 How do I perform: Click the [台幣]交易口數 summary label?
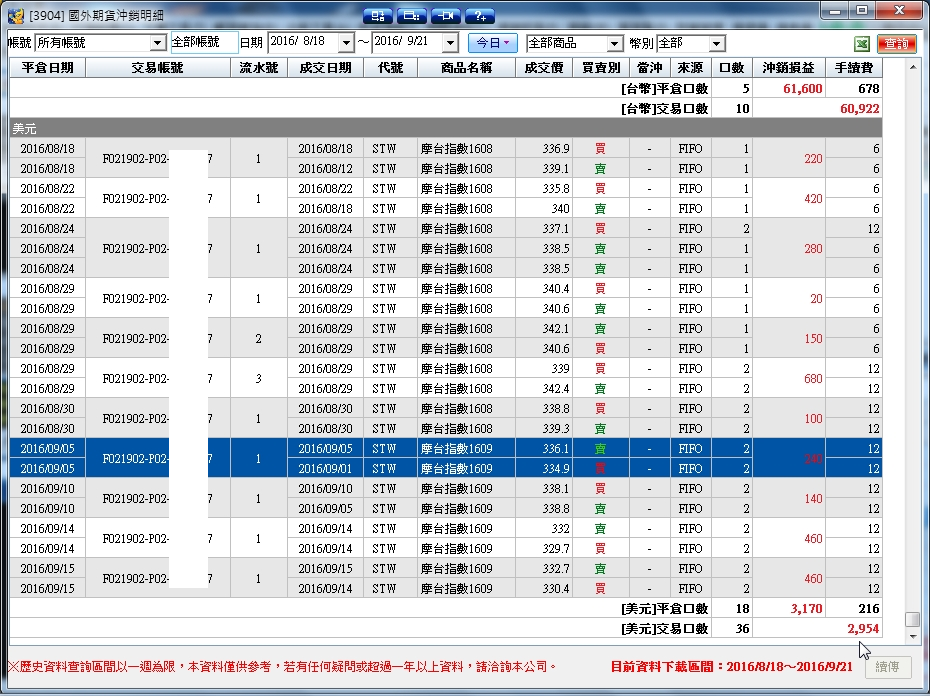tap(664, 109)
